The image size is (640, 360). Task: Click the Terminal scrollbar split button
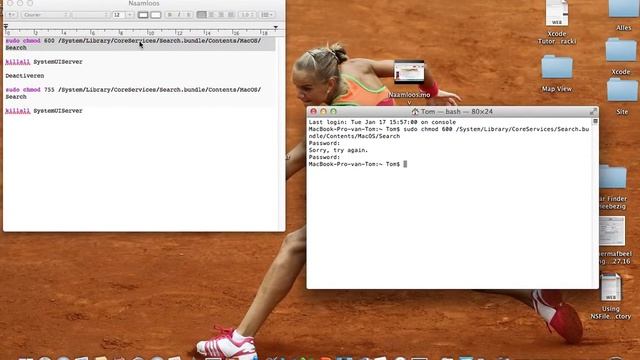point(596,121)
